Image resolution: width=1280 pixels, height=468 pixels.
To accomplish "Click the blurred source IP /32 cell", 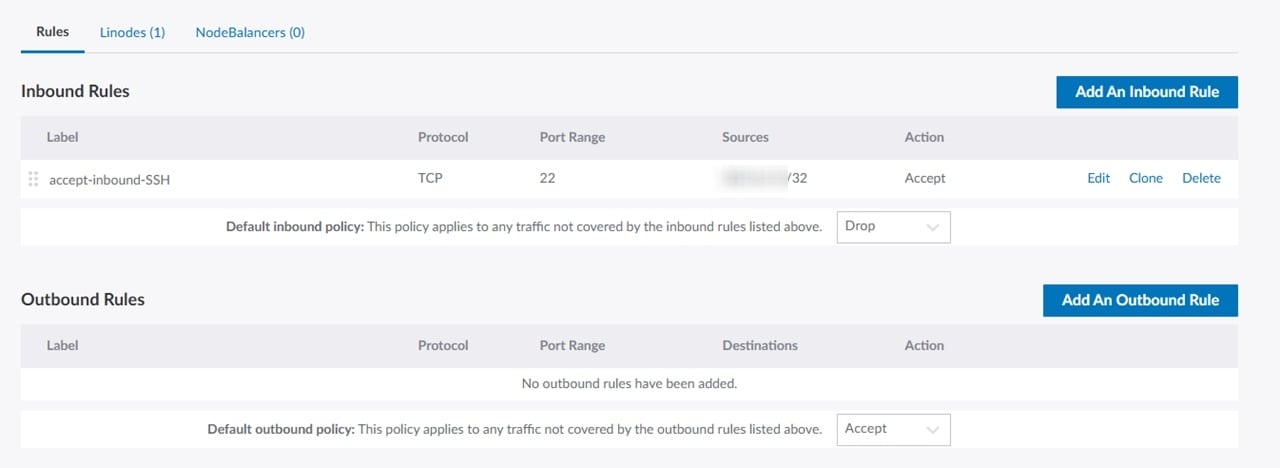I will tap(764, 178).
